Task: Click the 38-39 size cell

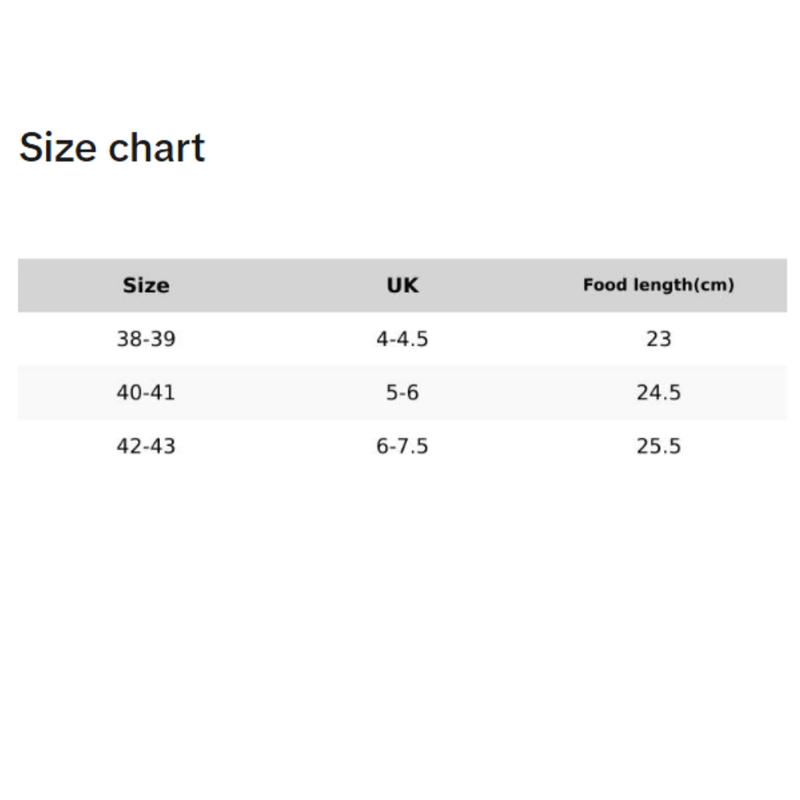Action: pyautogui.click(x=146, y=339)
